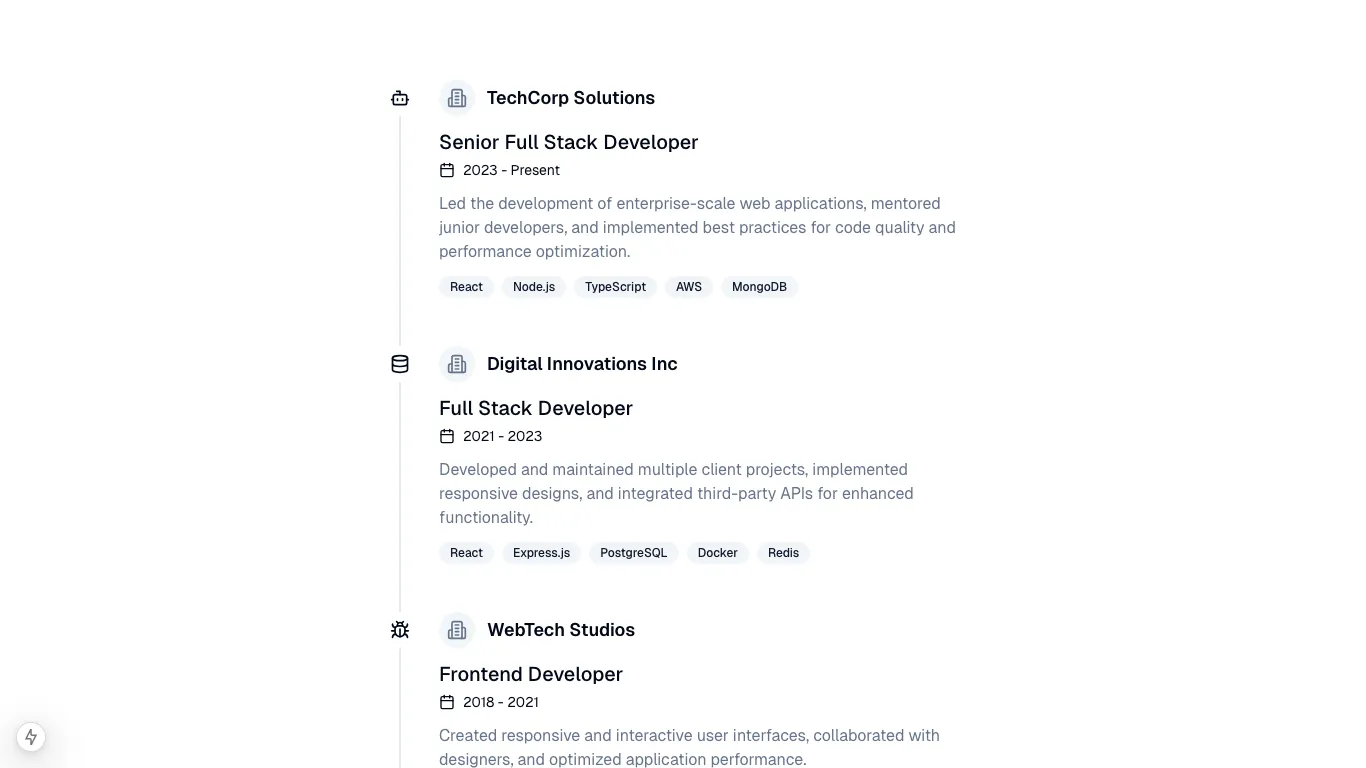Screen dimensions: 1366x768
Task: Click the Redis skill tag
Action: click(x=783, y=553)
